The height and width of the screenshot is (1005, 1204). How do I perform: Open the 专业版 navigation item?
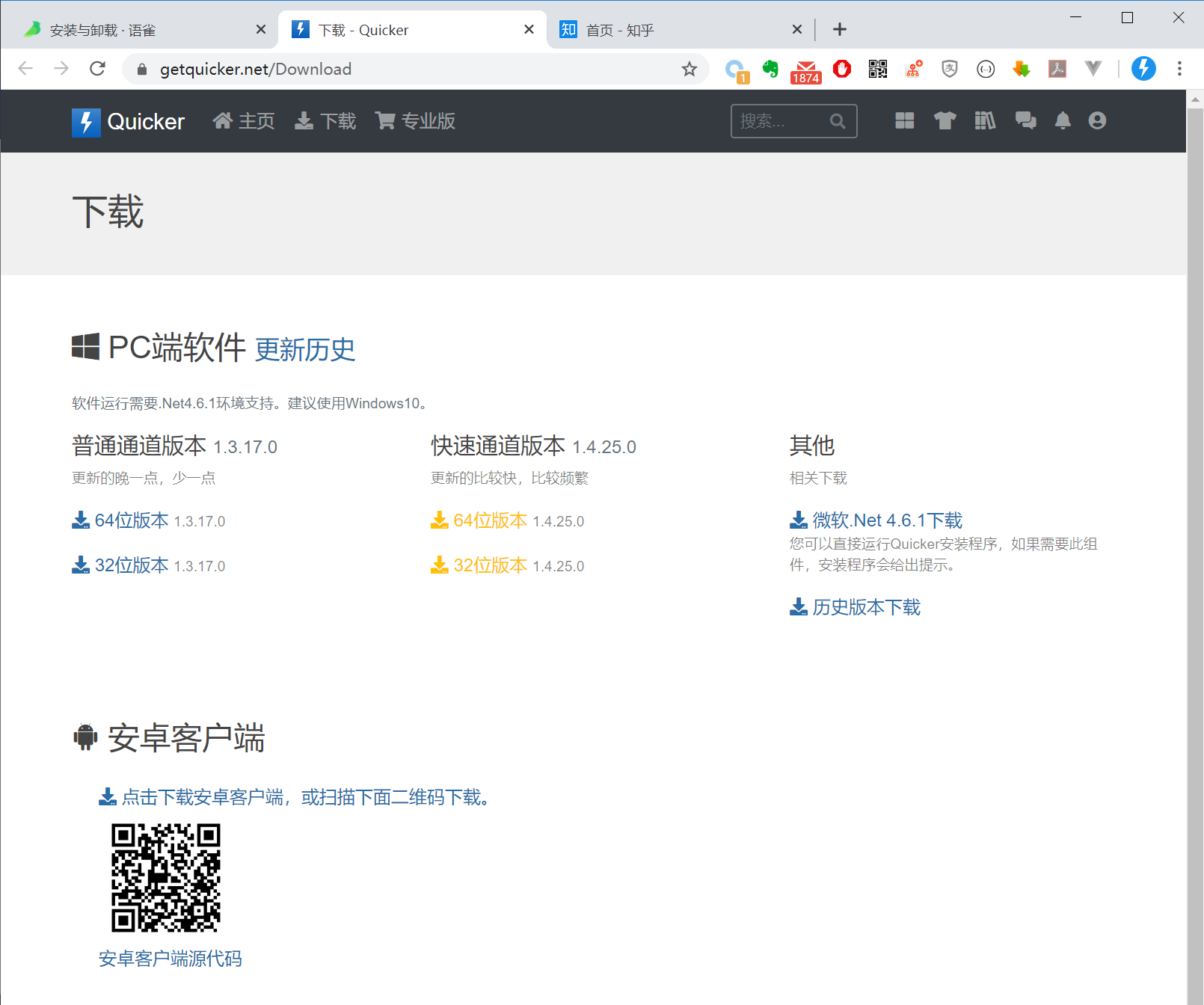pos(416,121)
